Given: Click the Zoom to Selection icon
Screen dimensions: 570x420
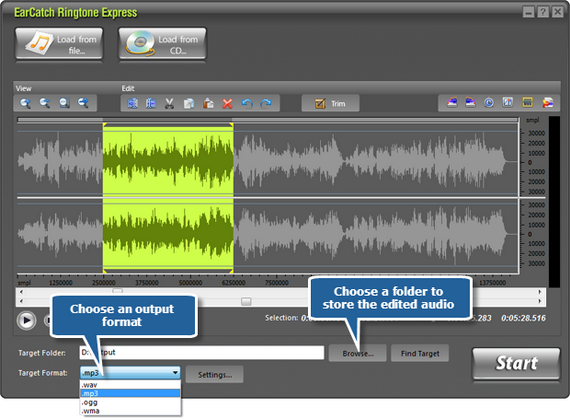Looking at the screenshot, I should [x=64, y=103].
